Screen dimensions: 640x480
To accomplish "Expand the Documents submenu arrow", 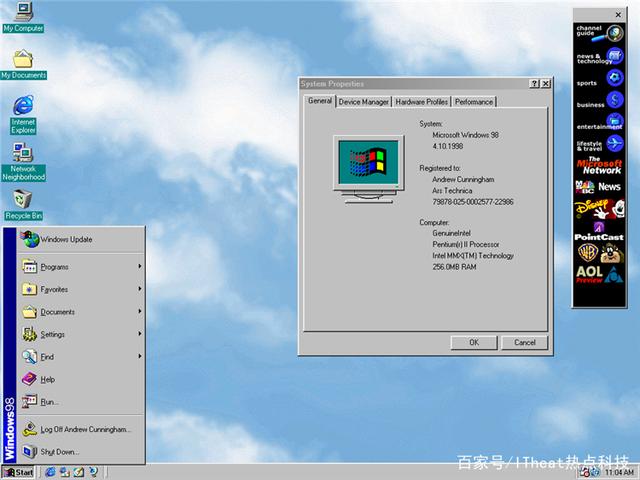I will (140, 311).
